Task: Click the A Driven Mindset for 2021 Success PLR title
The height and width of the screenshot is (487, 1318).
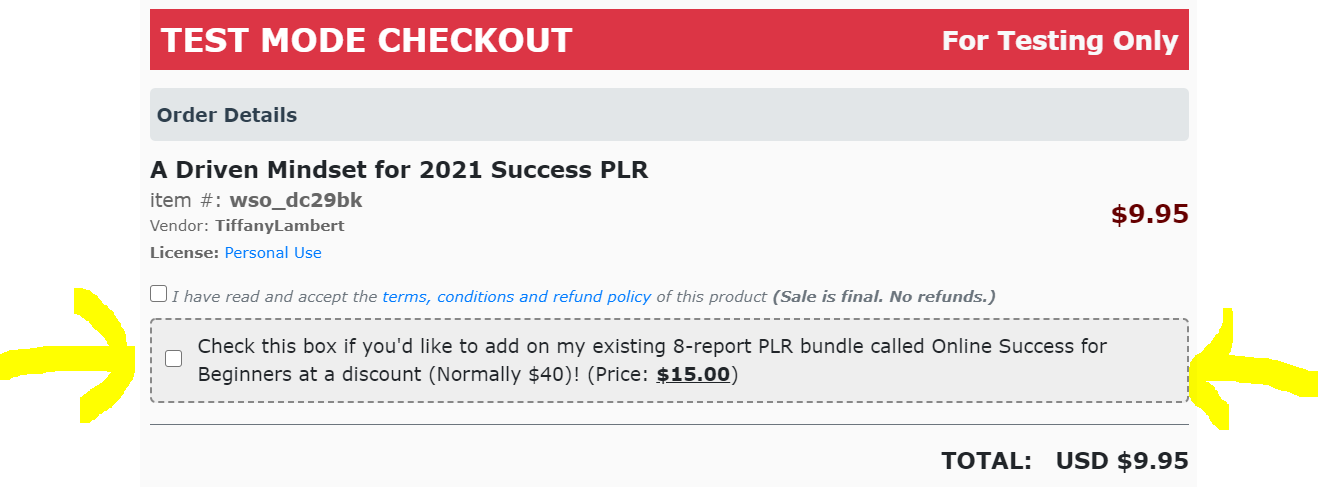Action: tap(399, 170)
